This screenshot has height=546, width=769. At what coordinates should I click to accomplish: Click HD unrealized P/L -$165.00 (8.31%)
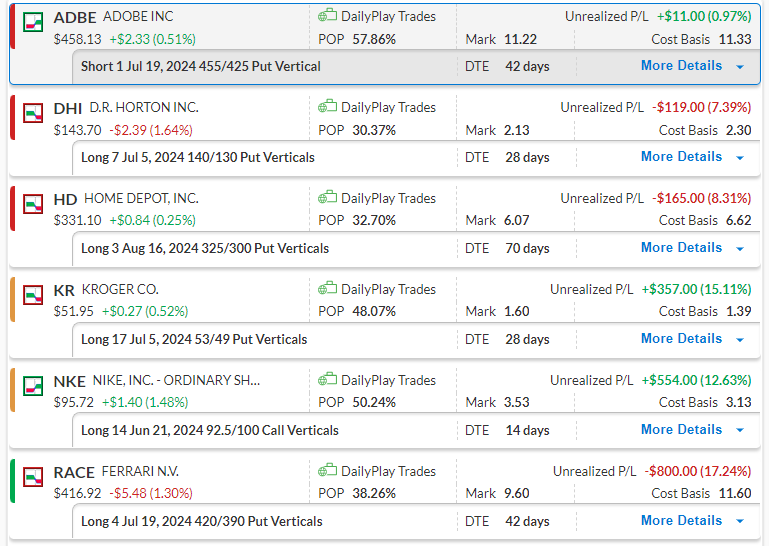[x=701, y=198]
